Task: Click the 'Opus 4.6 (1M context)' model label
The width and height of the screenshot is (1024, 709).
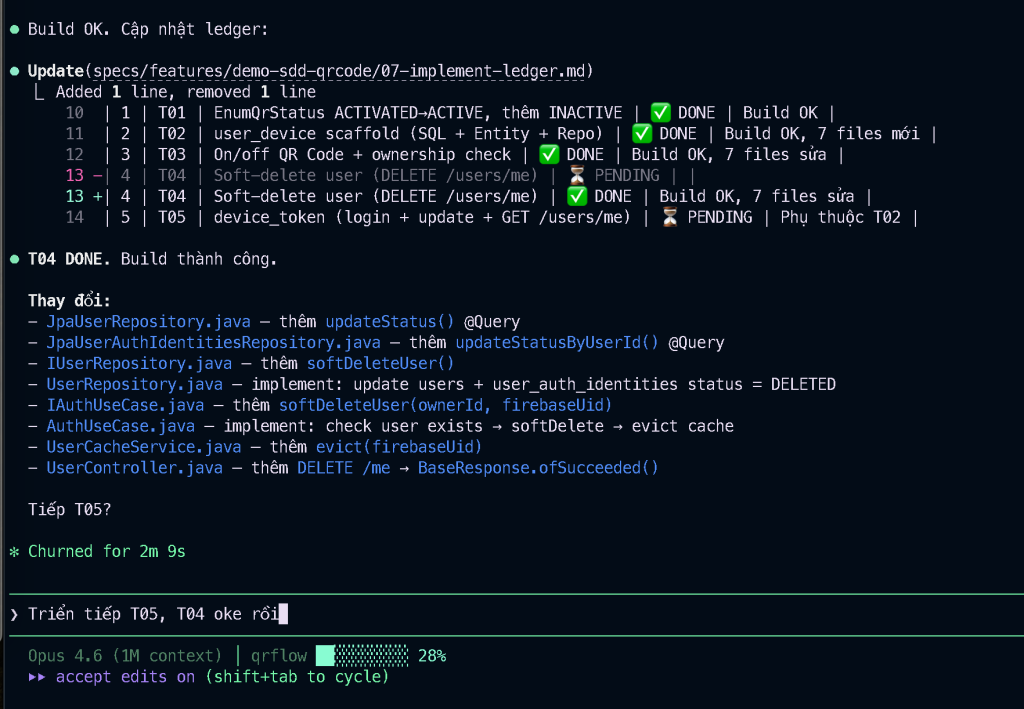Action: coord(125,656)
